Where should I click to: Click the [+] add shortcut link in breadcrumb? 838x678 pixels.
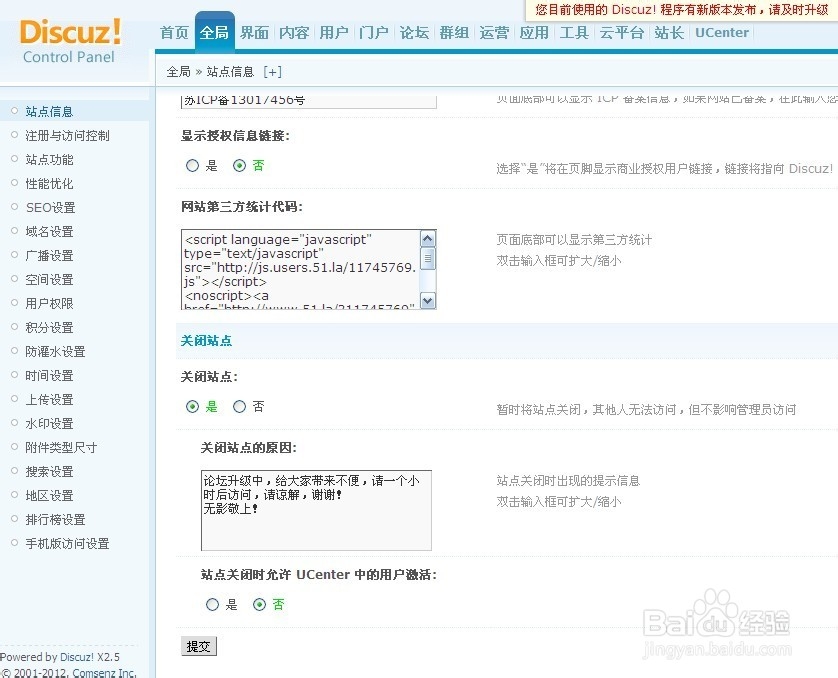pos(272,72)
